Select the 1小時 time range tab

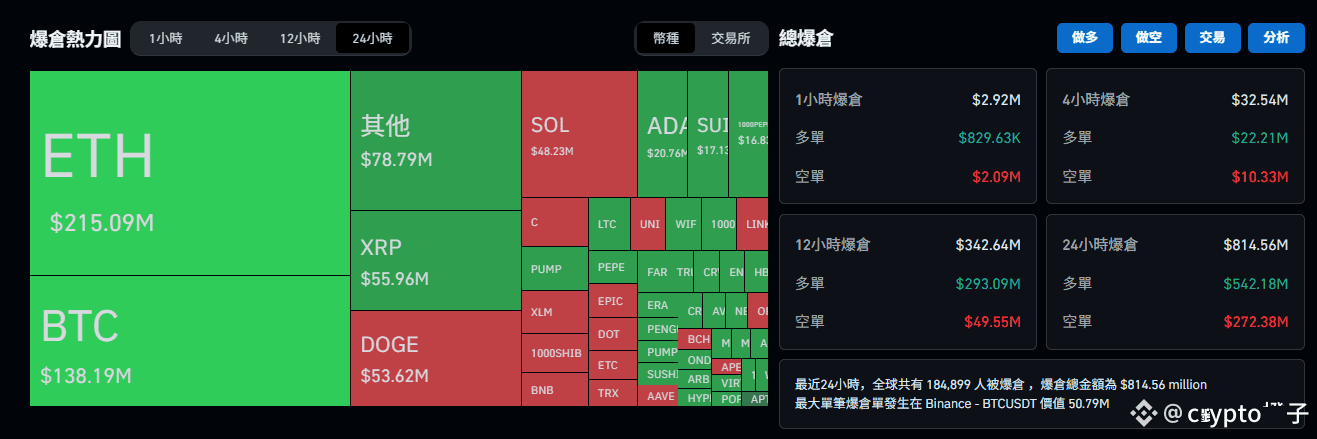(x=166, y=39)
